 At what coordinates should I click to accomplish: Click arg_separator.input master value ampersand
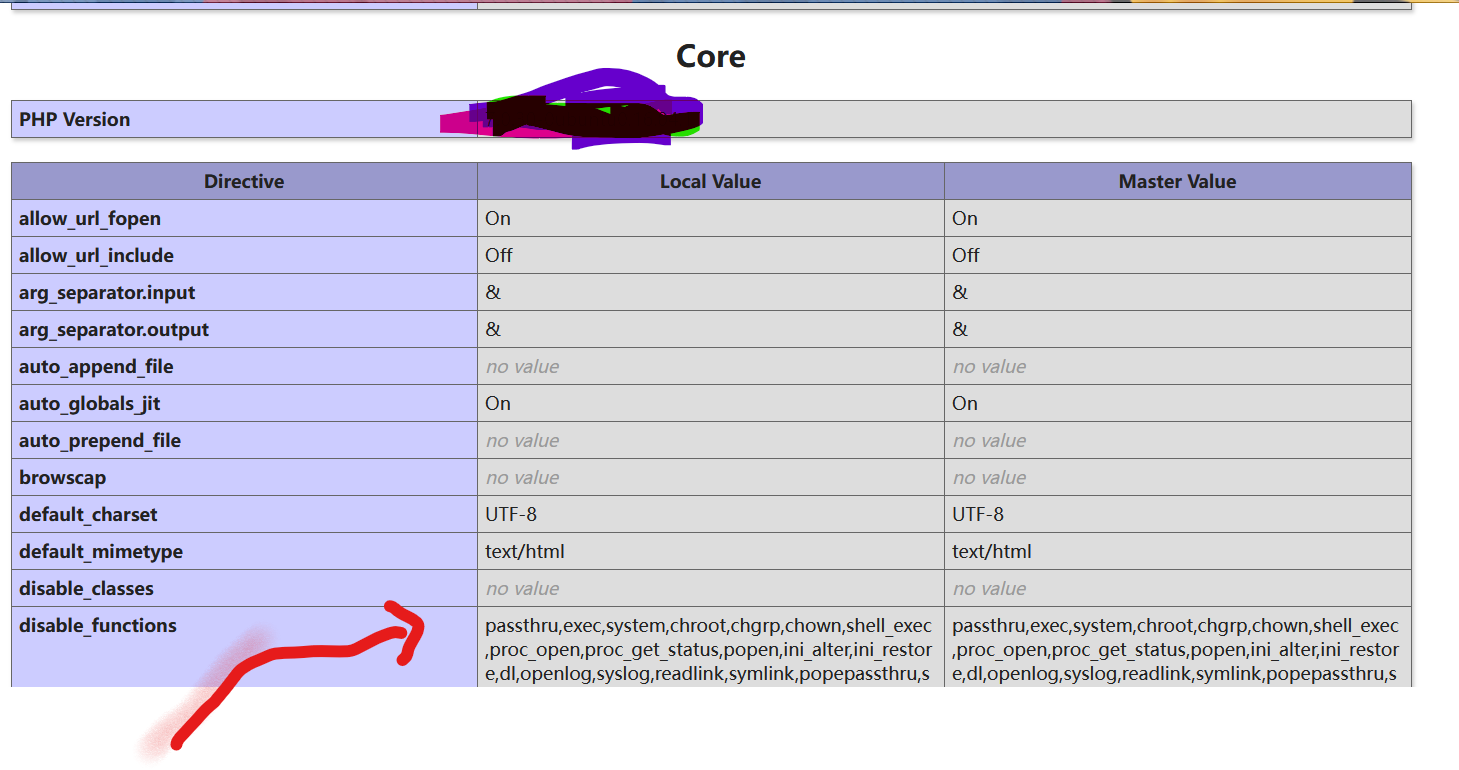click(x=960, y=292)
